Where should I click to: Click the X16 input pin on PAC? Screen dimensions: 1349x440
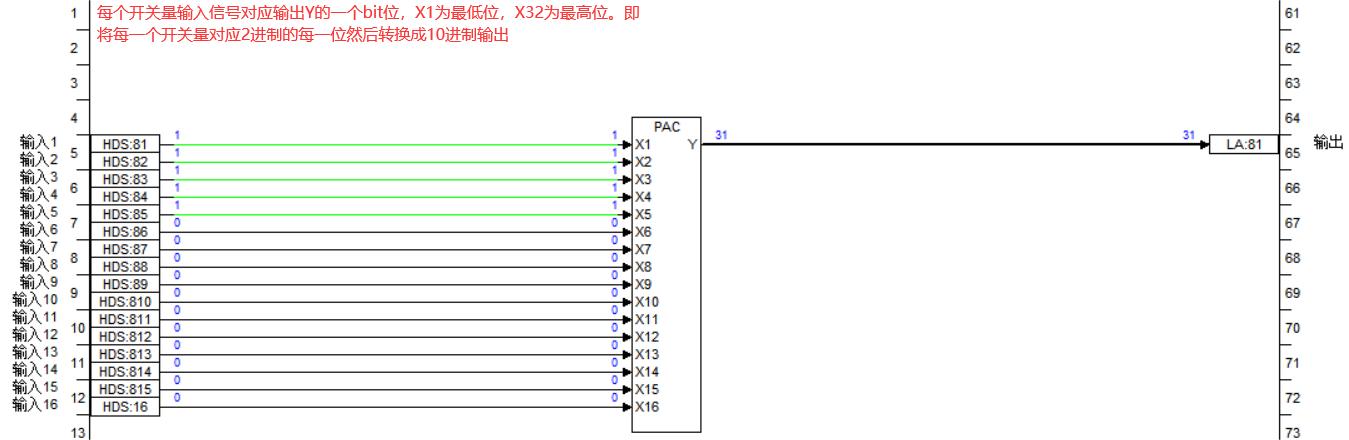(x=646, y=407)
